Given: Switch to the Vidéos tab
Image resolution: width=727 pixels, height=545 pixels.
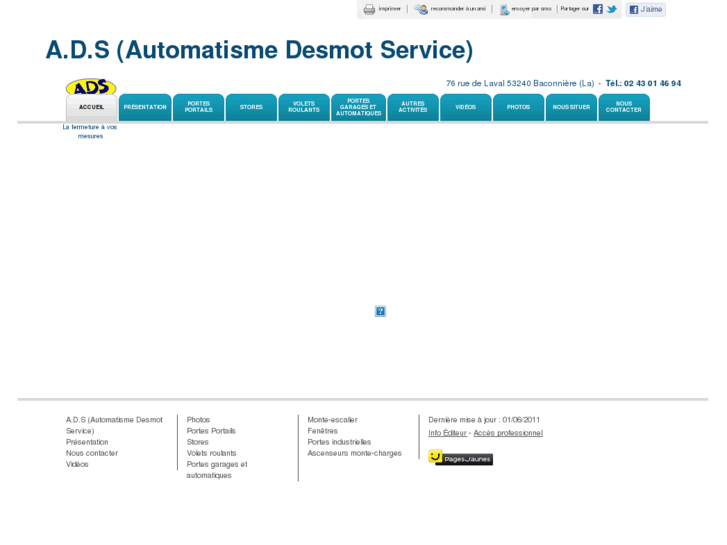Looking at the screenshot, I should [466, 107].
